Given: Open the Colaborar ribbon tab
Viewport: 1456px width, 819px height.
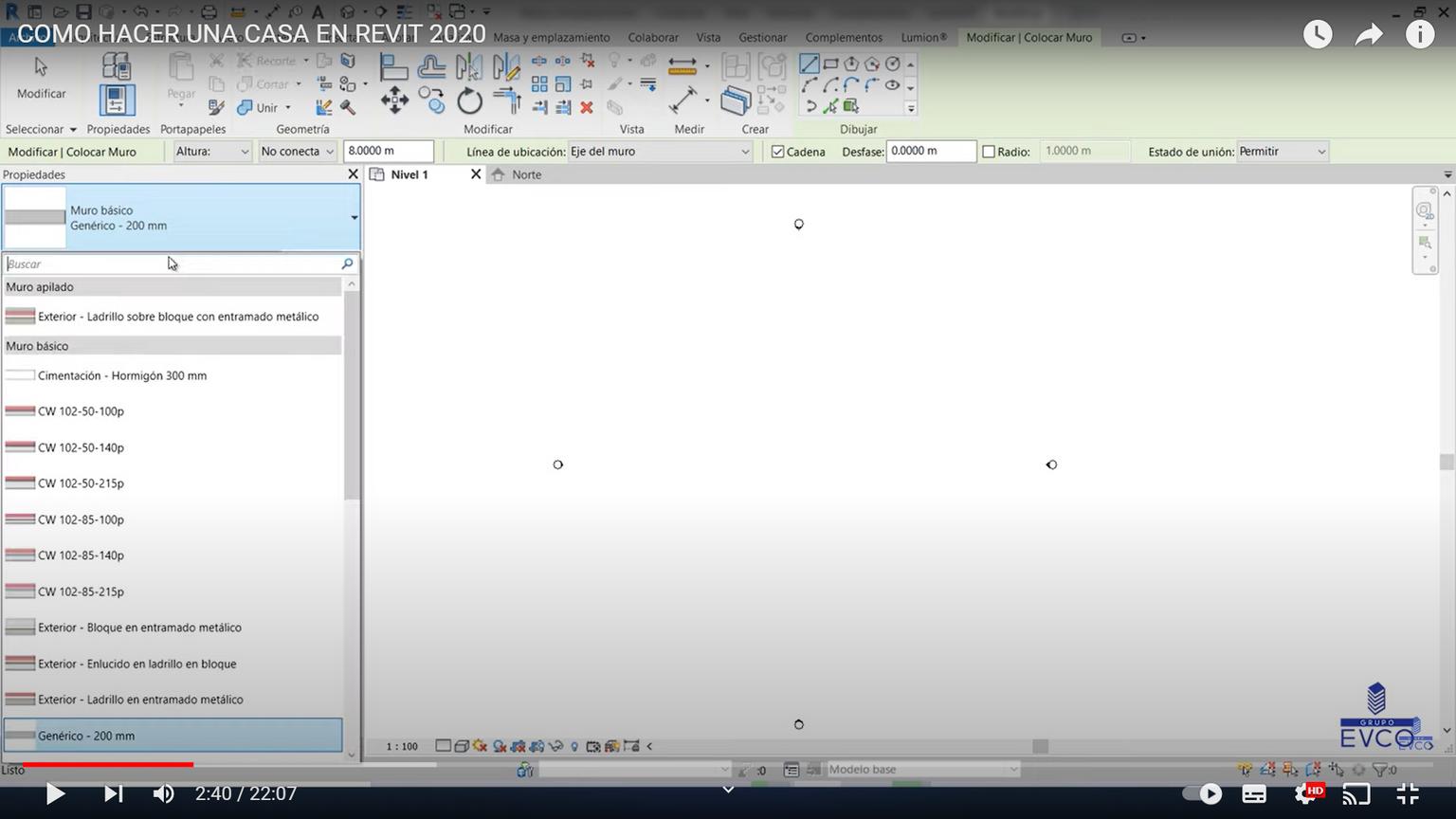Looking at the screenshot, I should click(653, 38).
